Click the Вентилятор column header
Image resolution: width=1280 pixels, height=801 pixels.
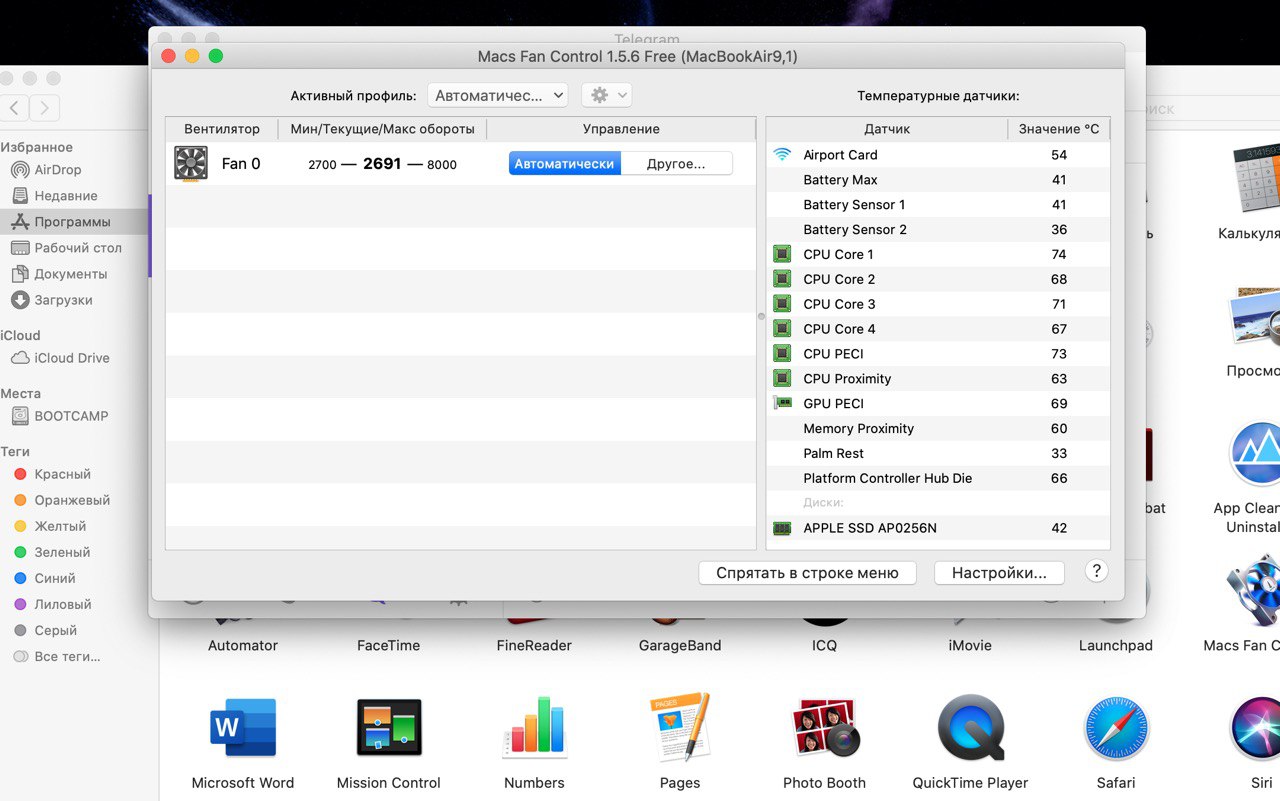tap(222, 129)
